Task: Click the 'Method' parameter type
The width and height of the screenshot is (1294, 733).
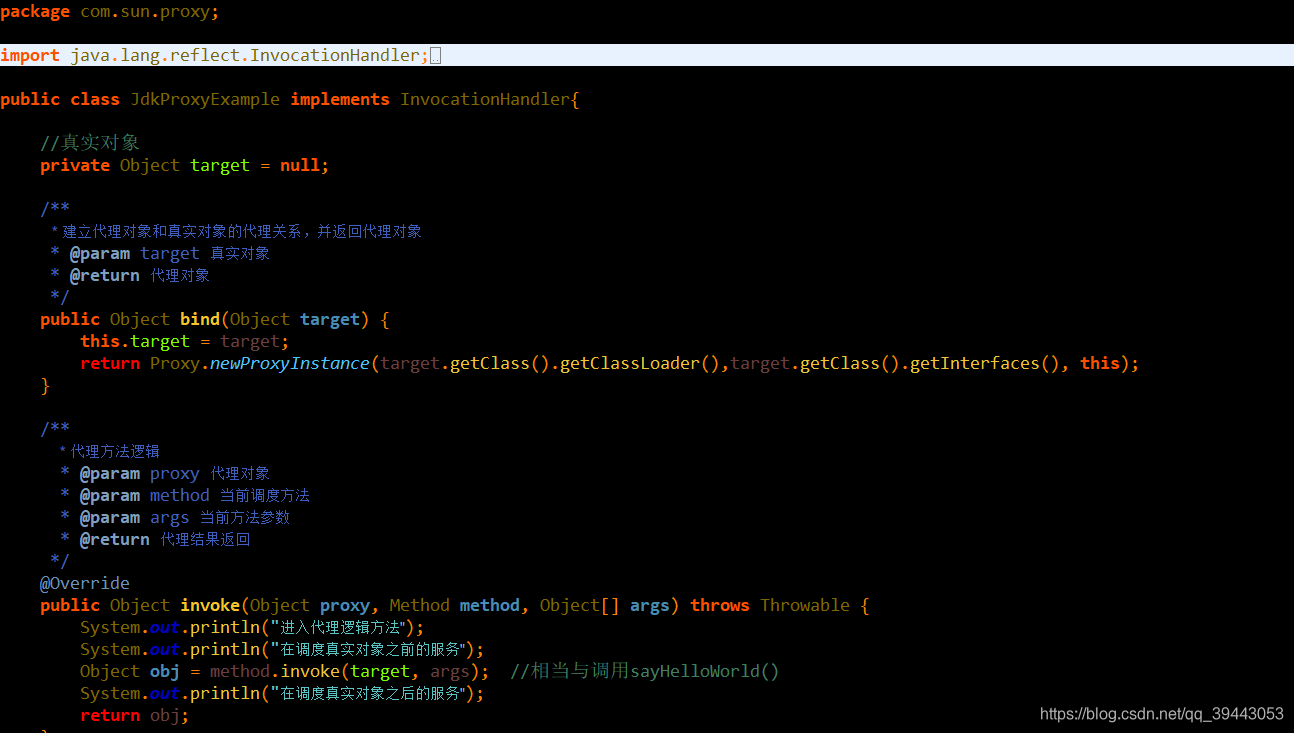Action: click(x=420, y=605)
